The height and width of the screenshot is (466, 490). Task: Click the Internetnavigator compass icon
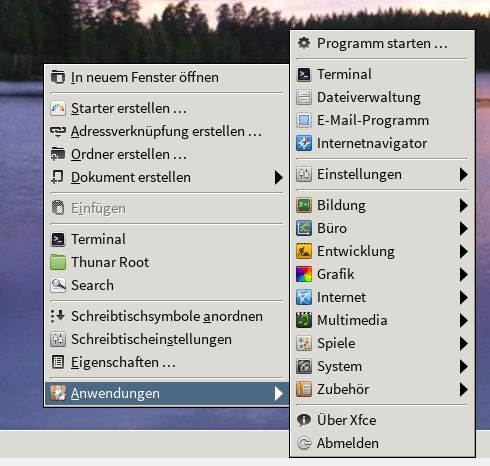click(x=304, y=143)
